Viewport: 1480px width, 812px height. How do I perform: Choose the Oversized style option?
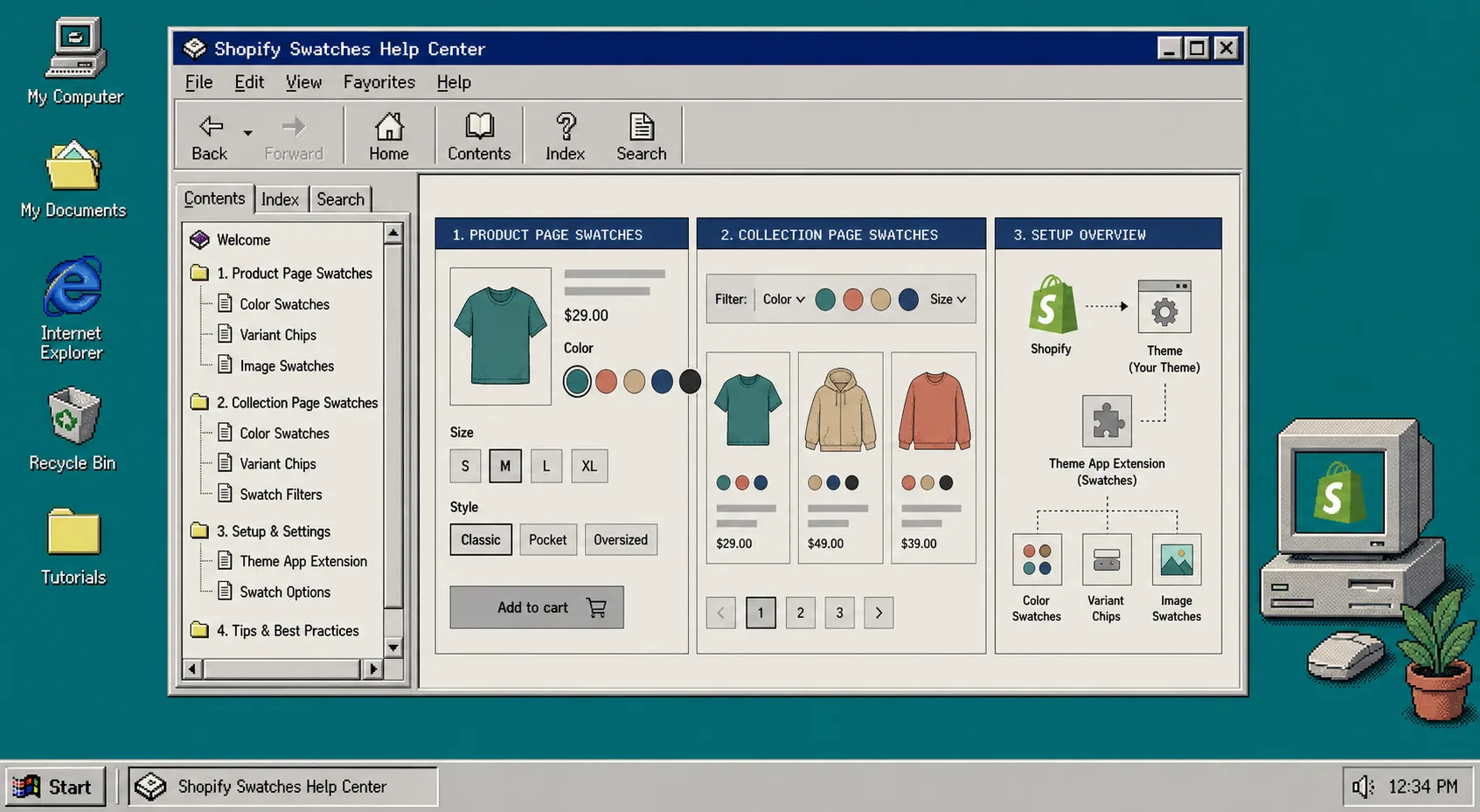(x=621, y=539)
